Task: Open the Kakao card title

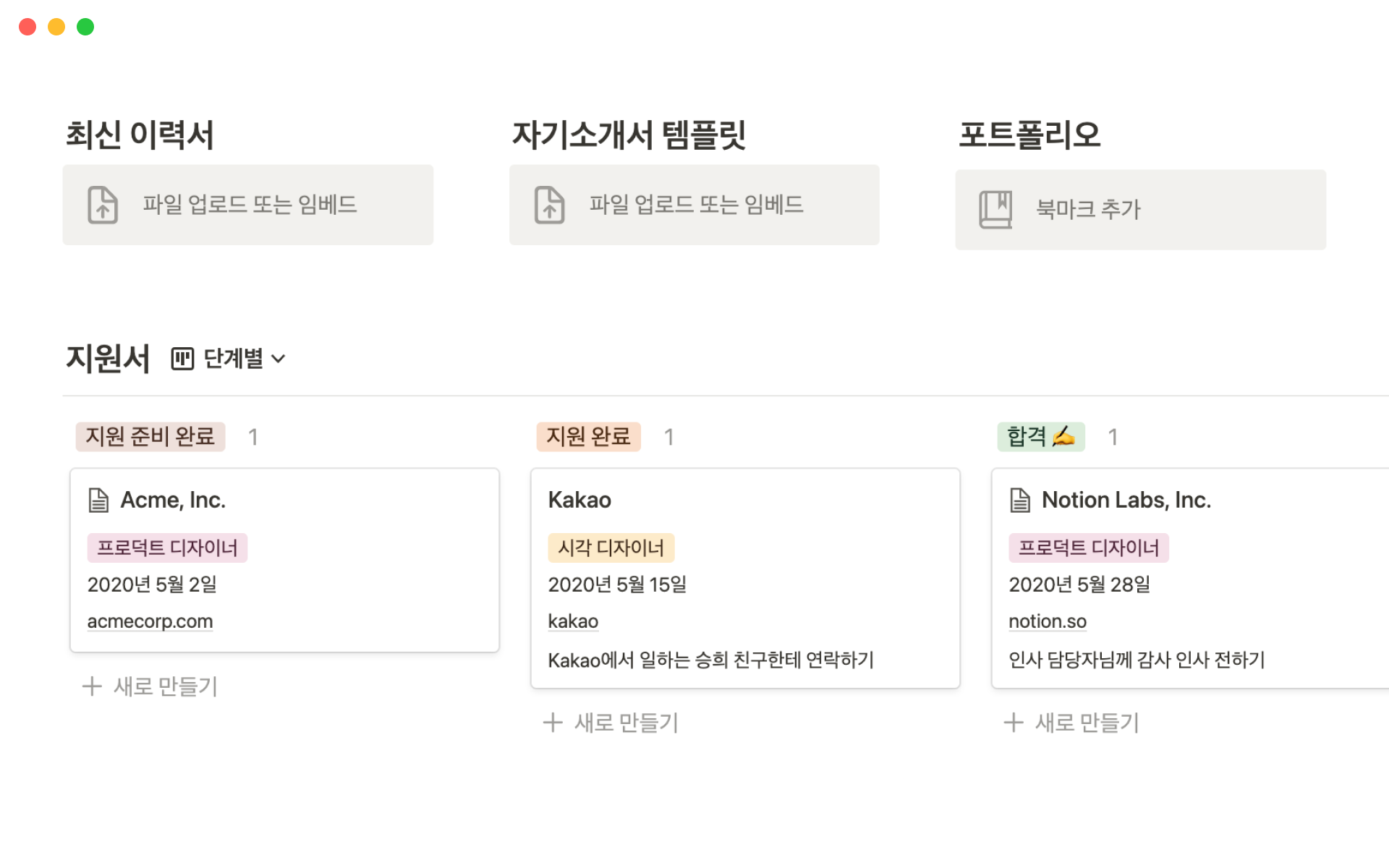Action: (x=579, y=500)
